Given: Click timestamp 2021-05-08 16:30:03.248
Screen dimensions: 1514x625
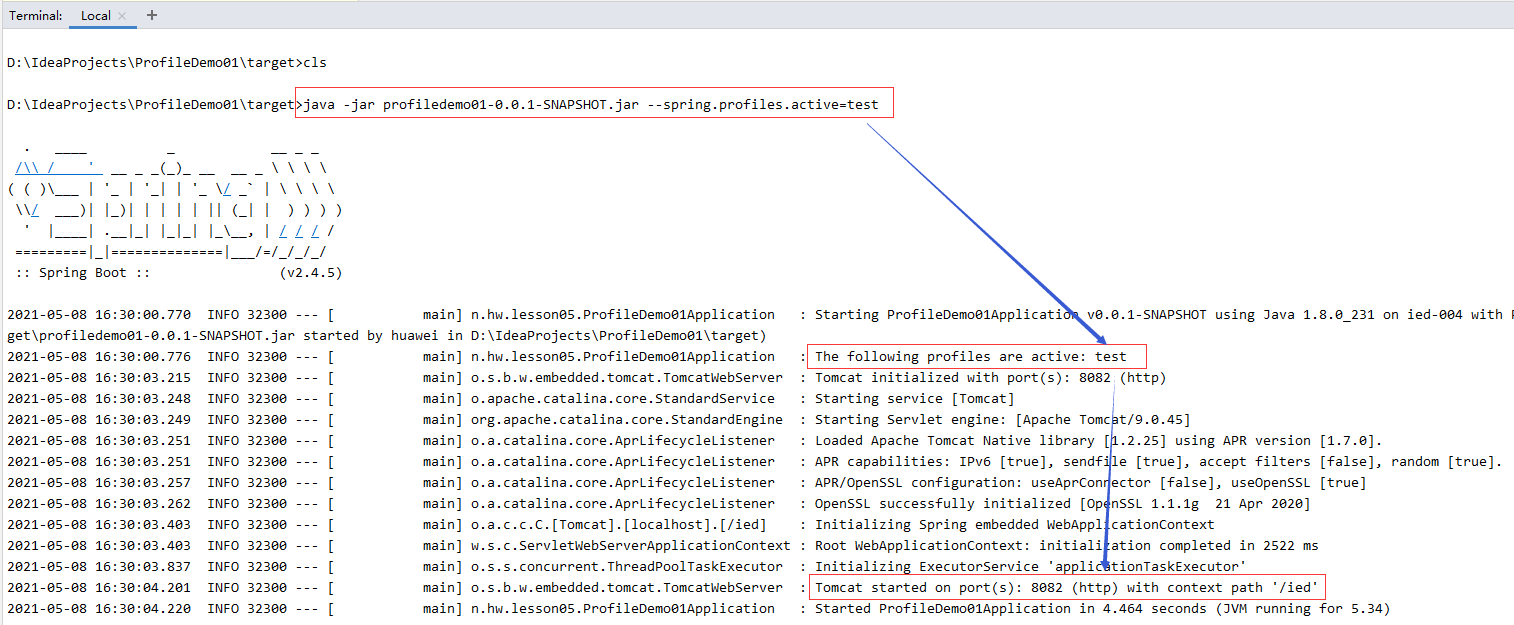Looking at the screenshot, I should (99, 398).
